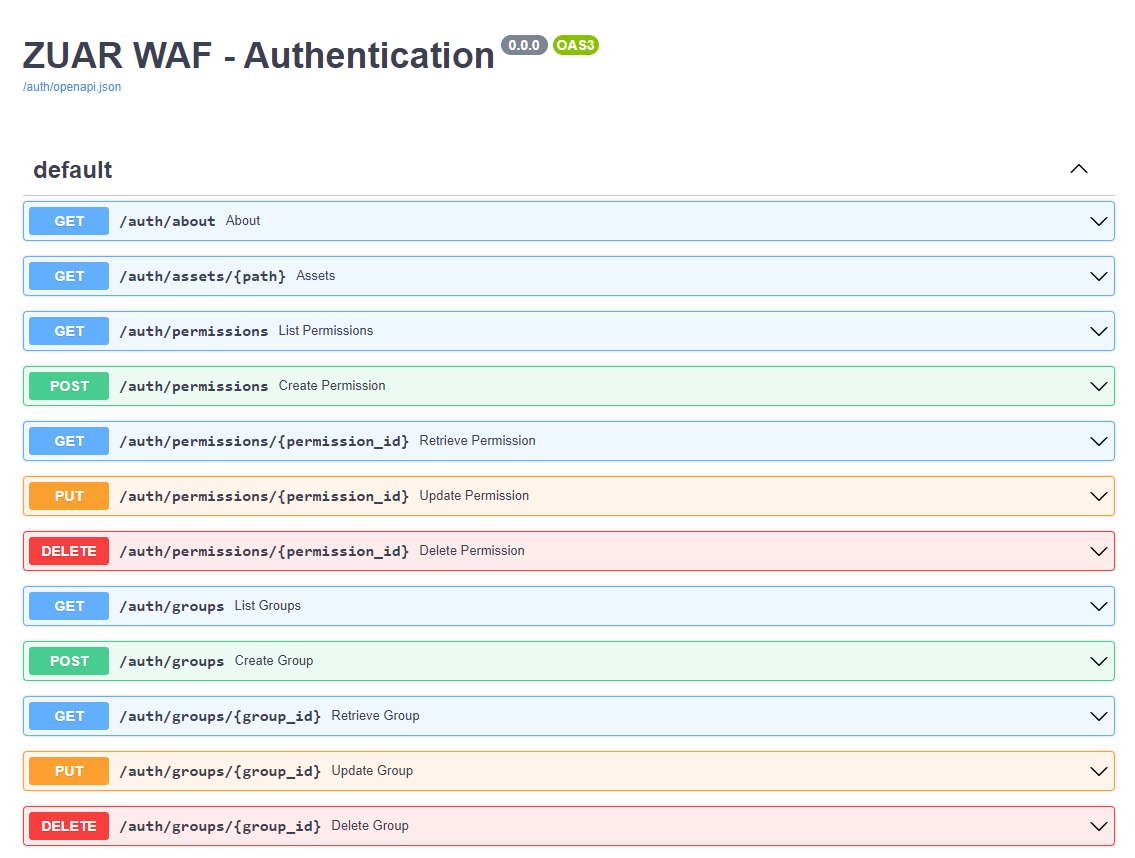This screenshot has height=858, width=1135.
Task: Expand the Retrieve Permission row chevron
Action: coord(1098,442)
